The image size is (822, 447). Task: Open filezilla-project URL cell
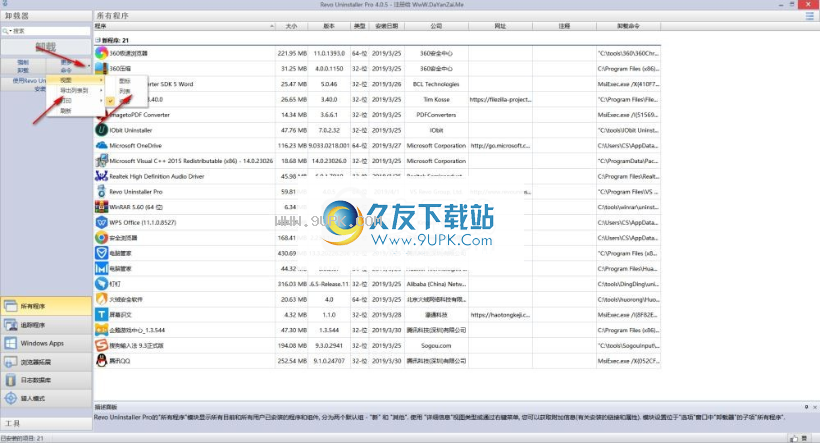pyautogui.click(x=500, y=99)
